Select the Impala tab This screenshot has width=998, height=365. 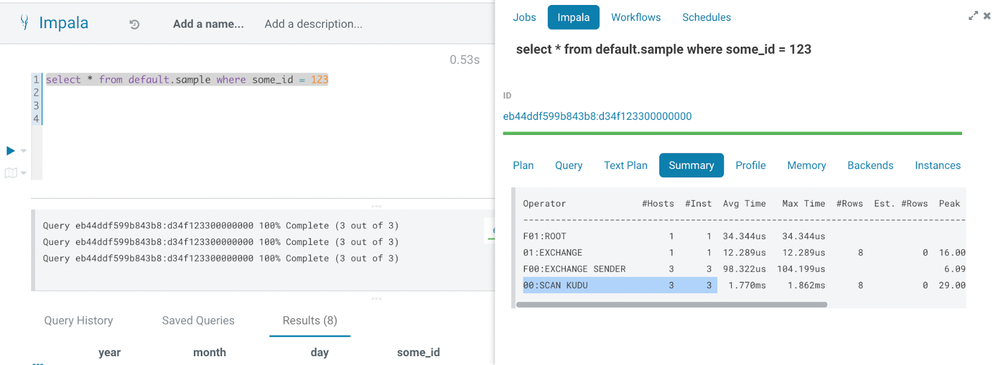573,17
